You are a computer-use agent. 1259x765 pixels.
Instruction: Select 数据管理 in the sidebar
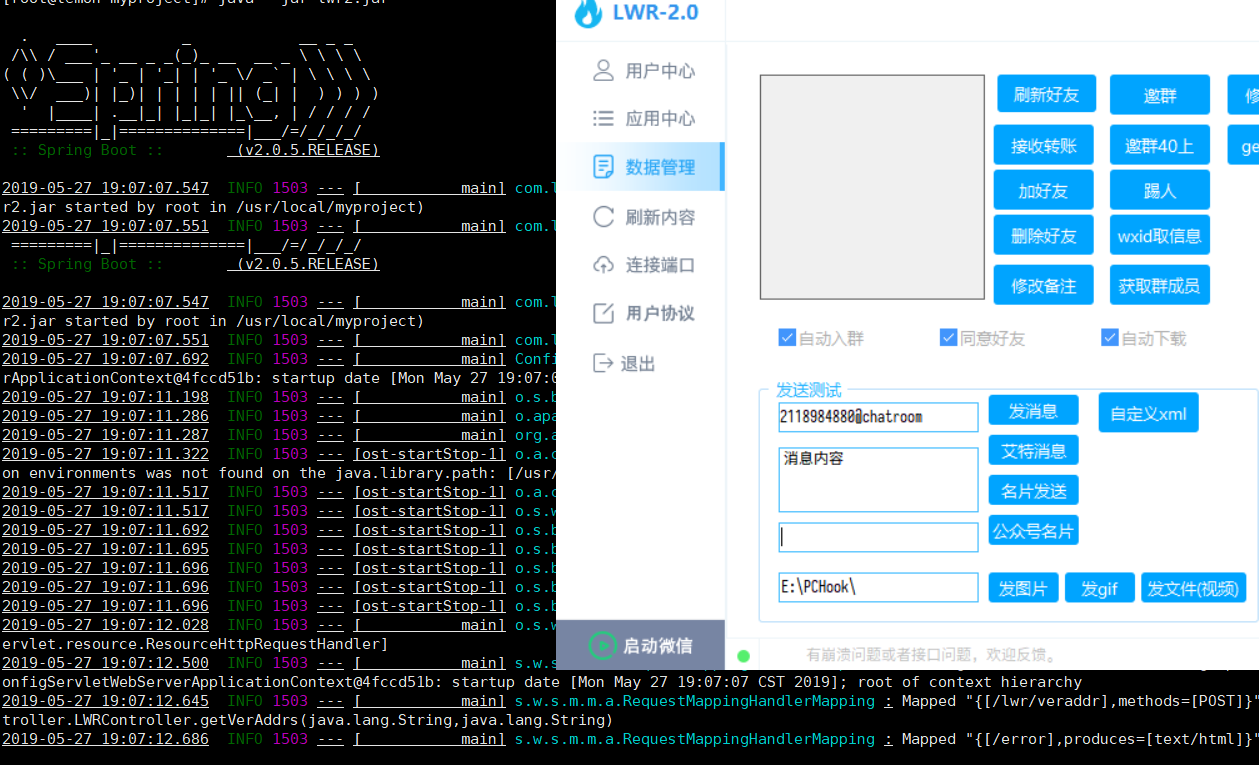[x=642, y=167]
